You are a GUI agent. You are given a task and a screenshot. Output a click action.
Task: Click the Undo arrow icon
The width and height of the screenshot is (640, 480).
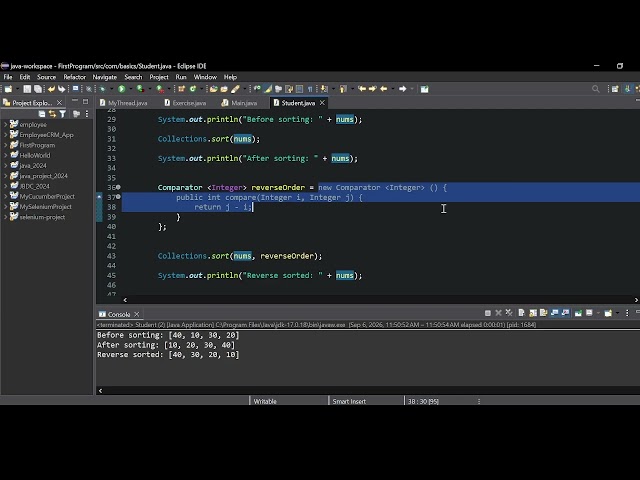(51, 89)
